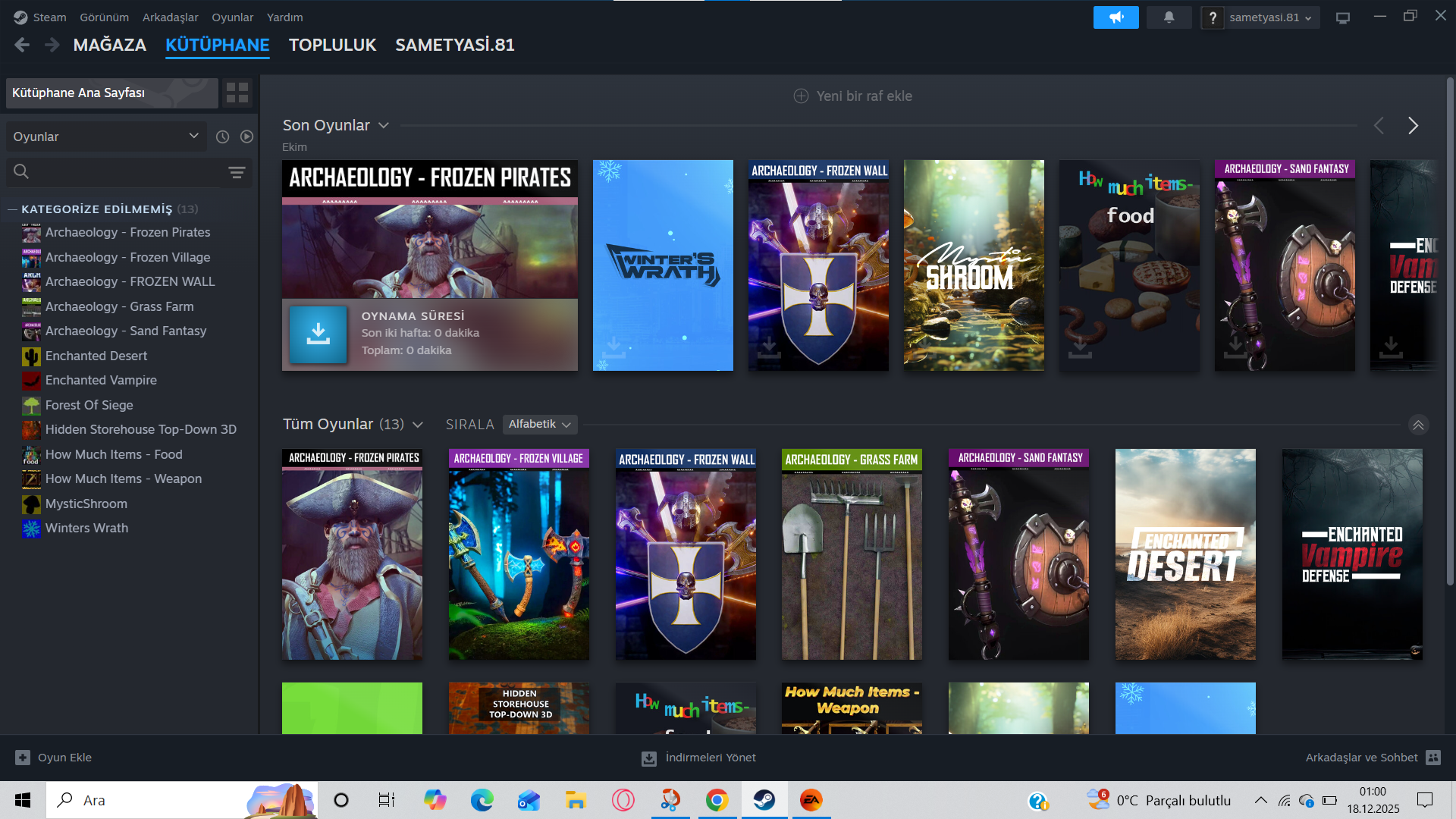Open the İndirmeleri Yönet download icon
The width and height of the screenshot is (1456, 819).
649,758
